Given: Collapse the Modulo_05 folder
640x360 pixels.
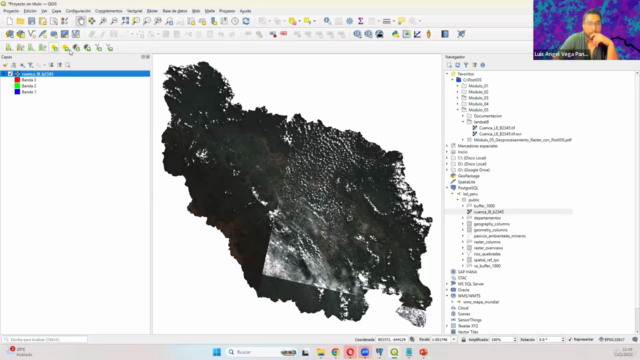Looking at the screenshot, I should click(x=458, y=110).
